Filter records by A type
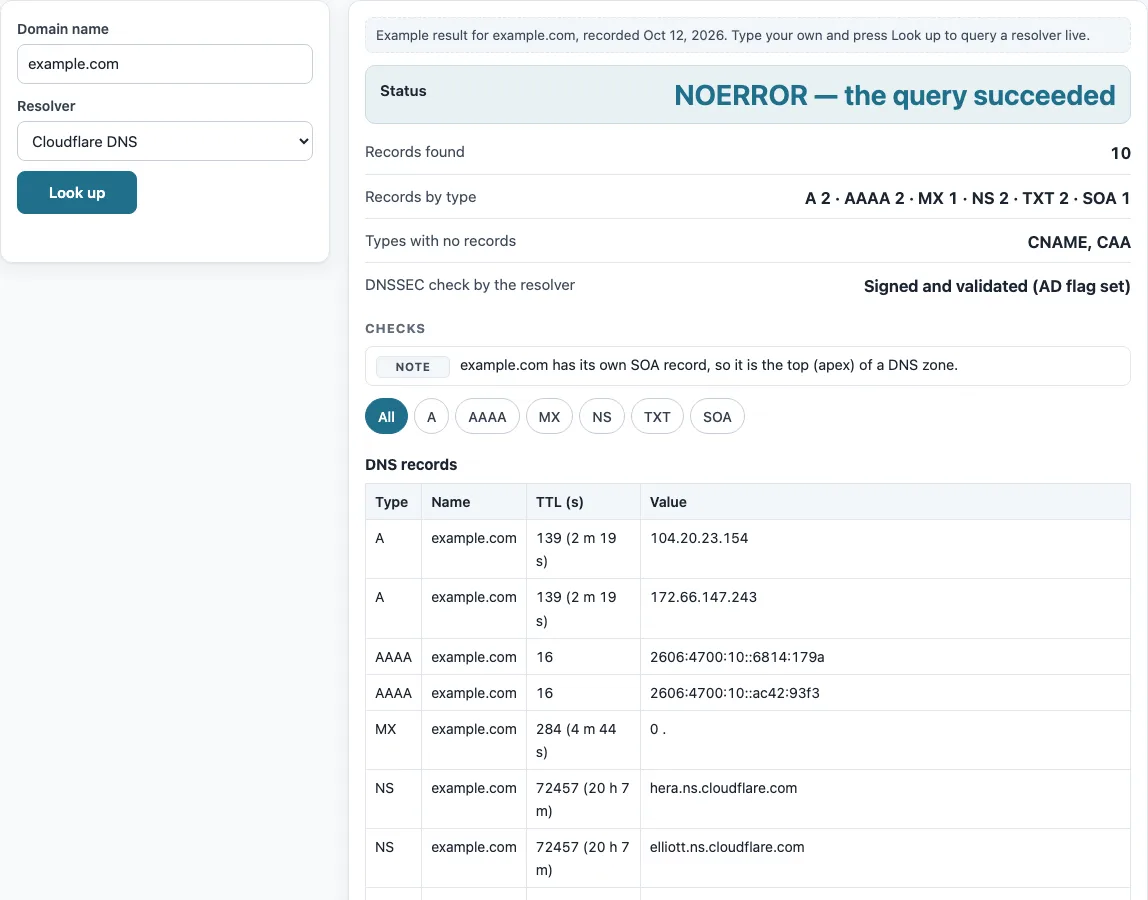Screen dimensions: 1148x900 coord(431,417)
